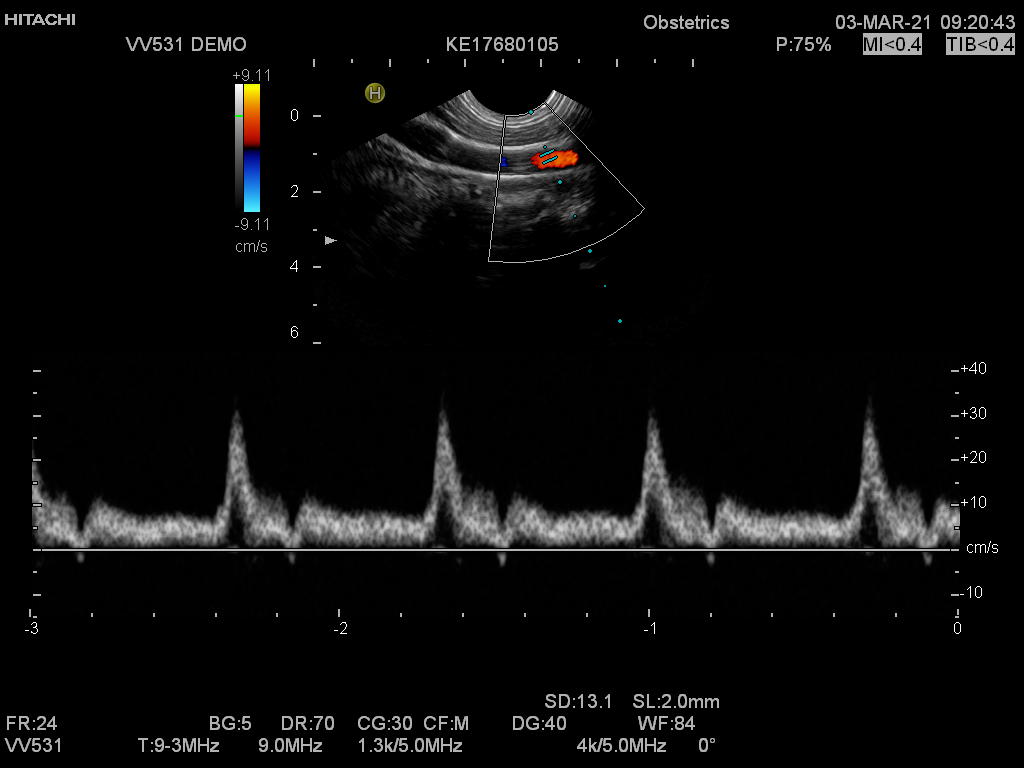Select the patient ID KE17680105
Viewport: 1024px width, 768px height.
[x=502, y=44]
